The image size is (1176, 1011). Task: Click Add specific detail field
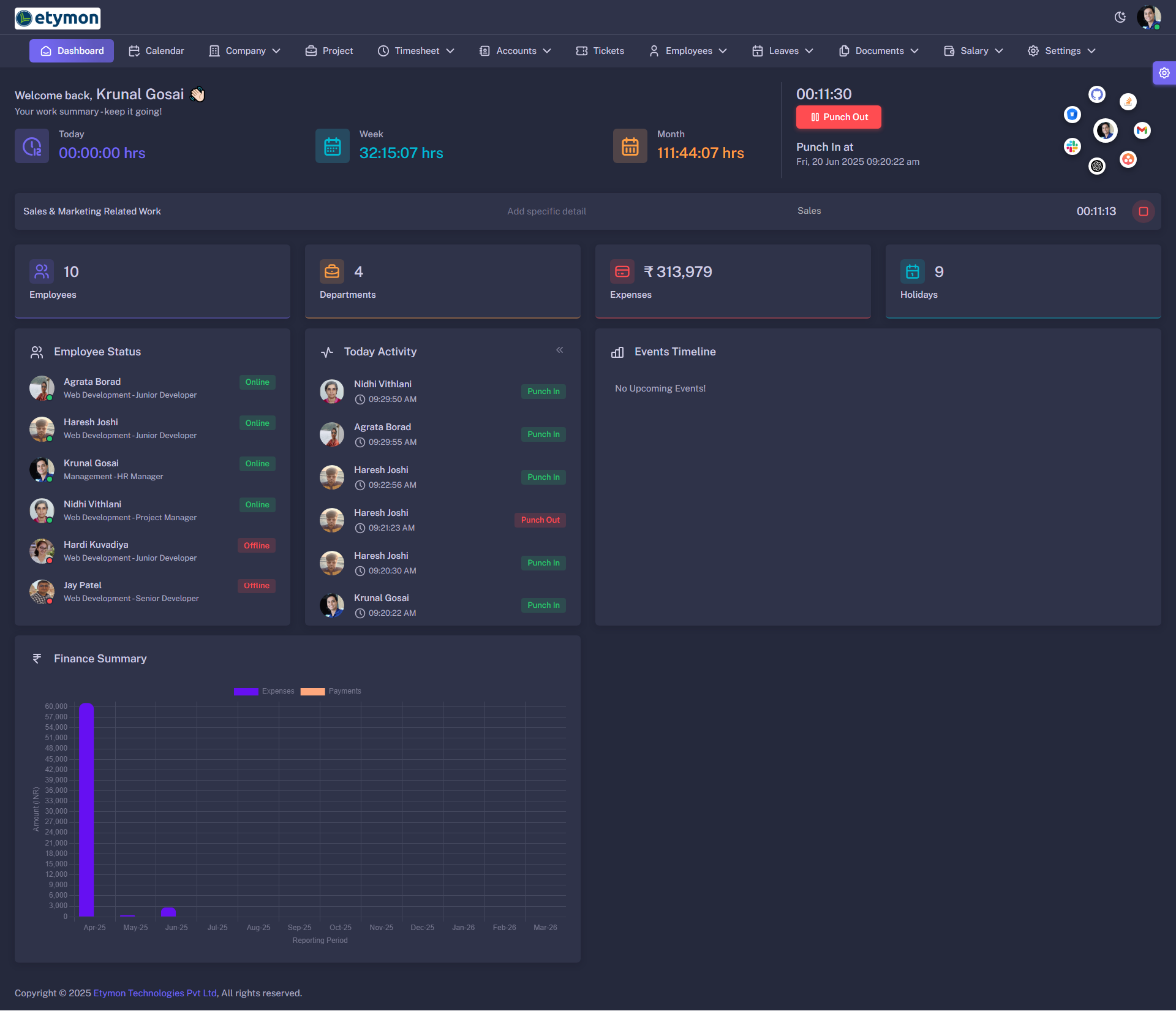click(546, 211)
